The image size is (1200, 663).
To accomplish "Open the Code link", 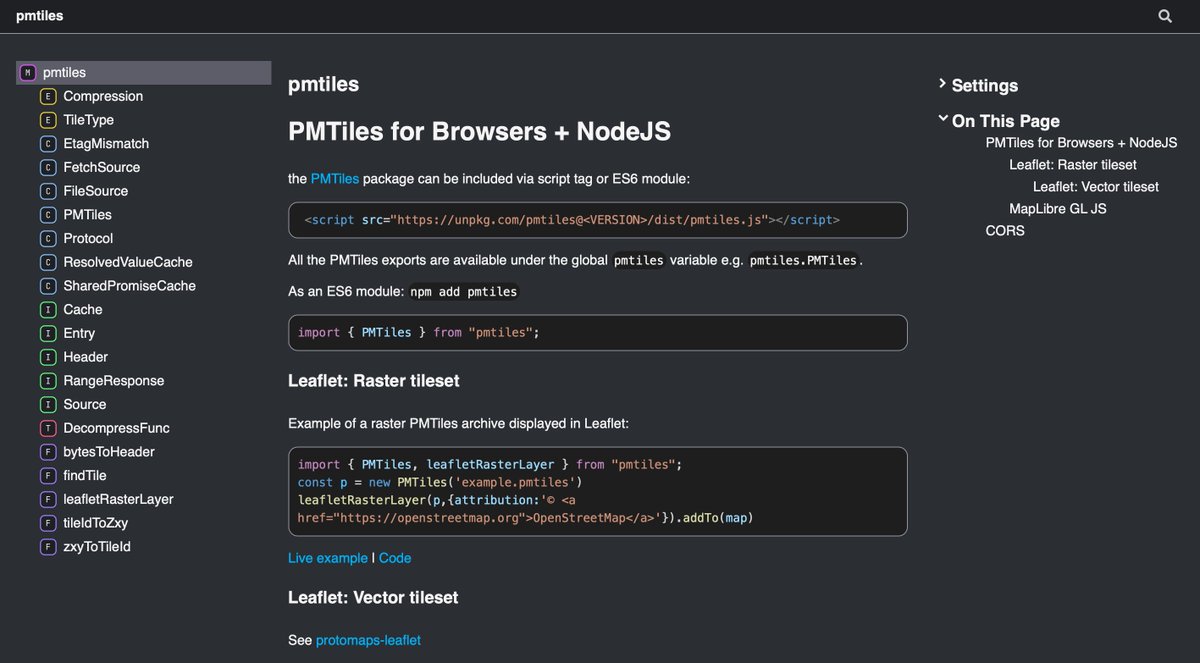I will click(x=395, y=558).
